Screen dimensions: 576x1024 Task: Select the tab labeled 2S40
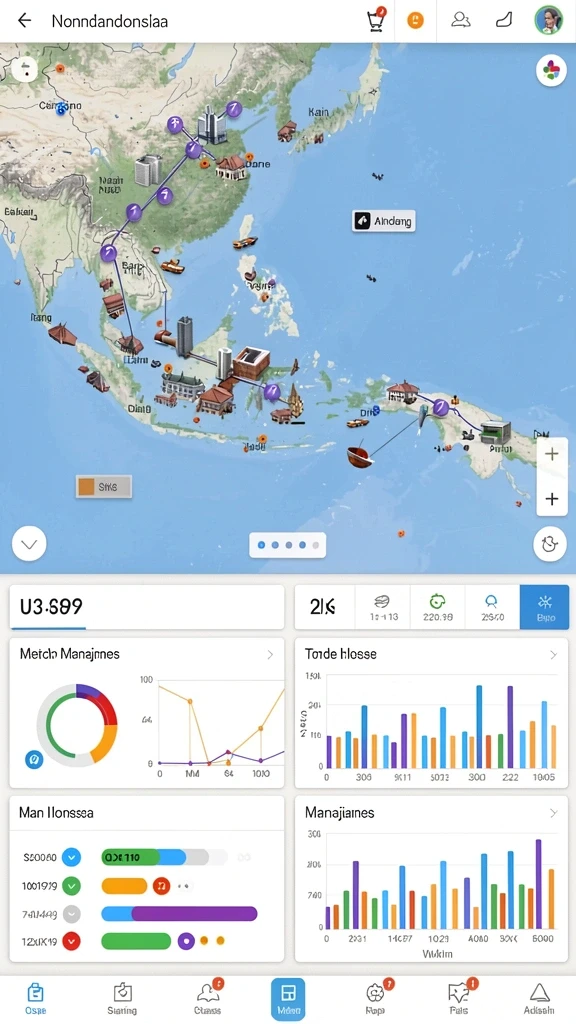(x=492, y=607)
